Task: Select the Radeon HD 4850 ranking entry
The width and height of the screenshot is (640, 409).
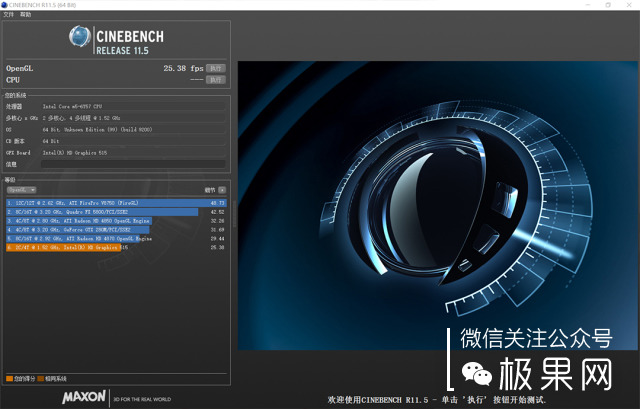Action: point(100,221)
